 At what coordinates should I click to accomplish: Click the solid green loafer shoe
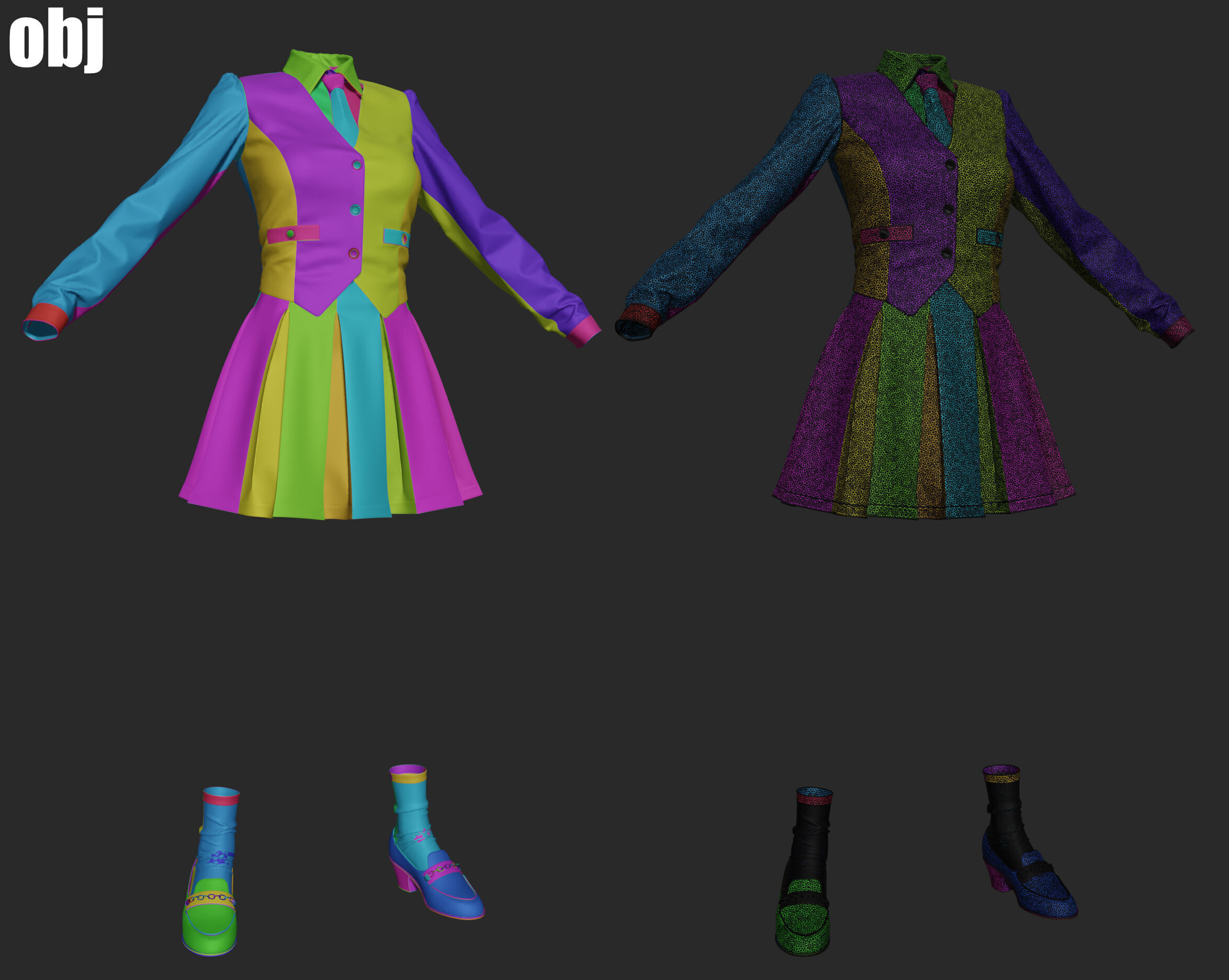[210, 917]
